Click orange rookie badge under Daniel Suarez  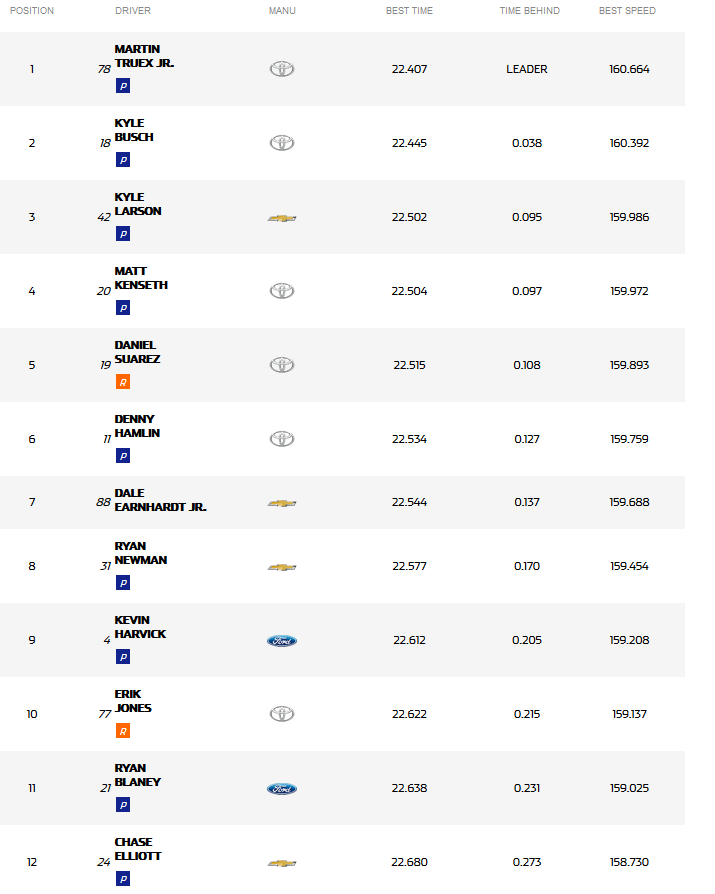(x=123, y=382)
